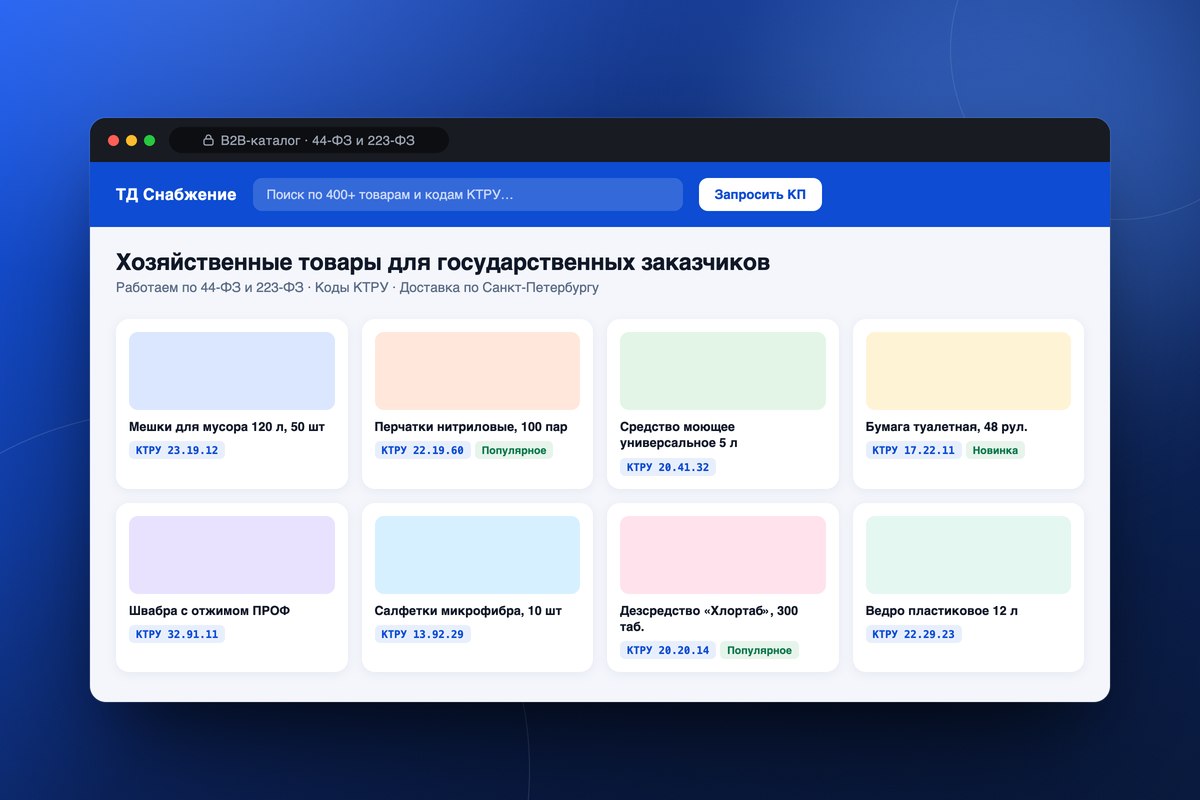Click the title Ведро пластиковое 12 л
Screen dimensions: 1200x800
[x=943, y=611]
